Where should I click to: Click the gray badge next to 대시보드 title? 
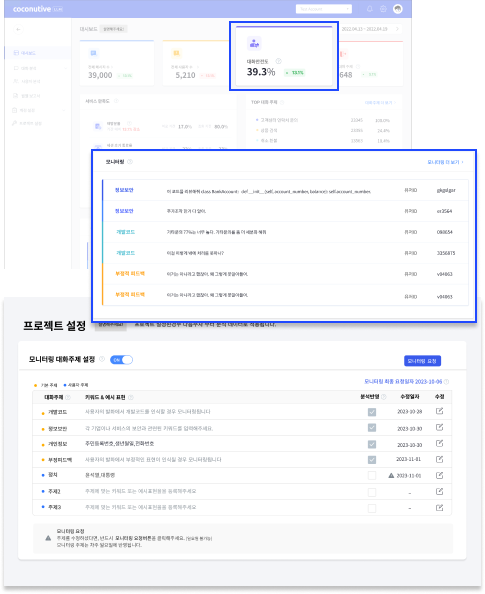pos(114,29)
